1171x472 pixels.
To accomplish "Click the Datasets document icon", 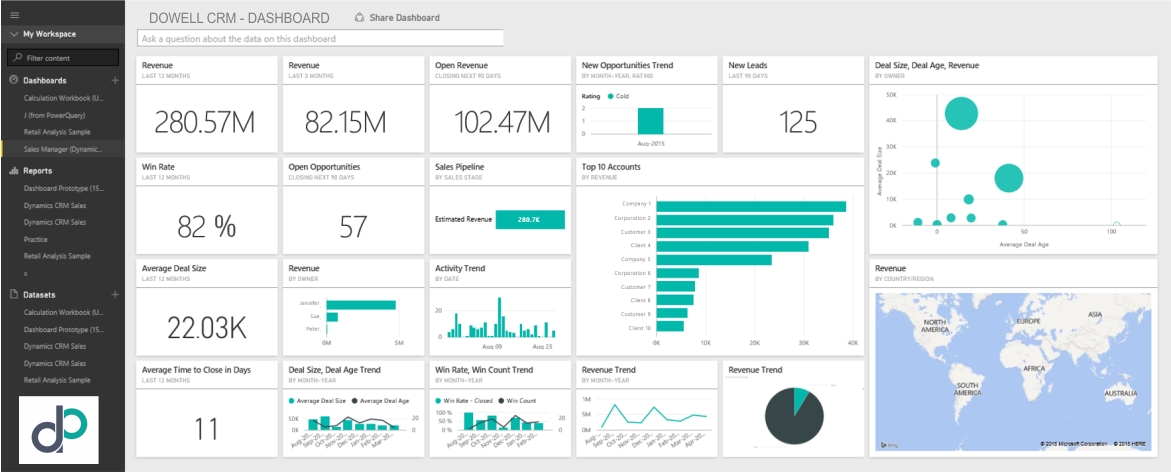I will click(14, 295).
